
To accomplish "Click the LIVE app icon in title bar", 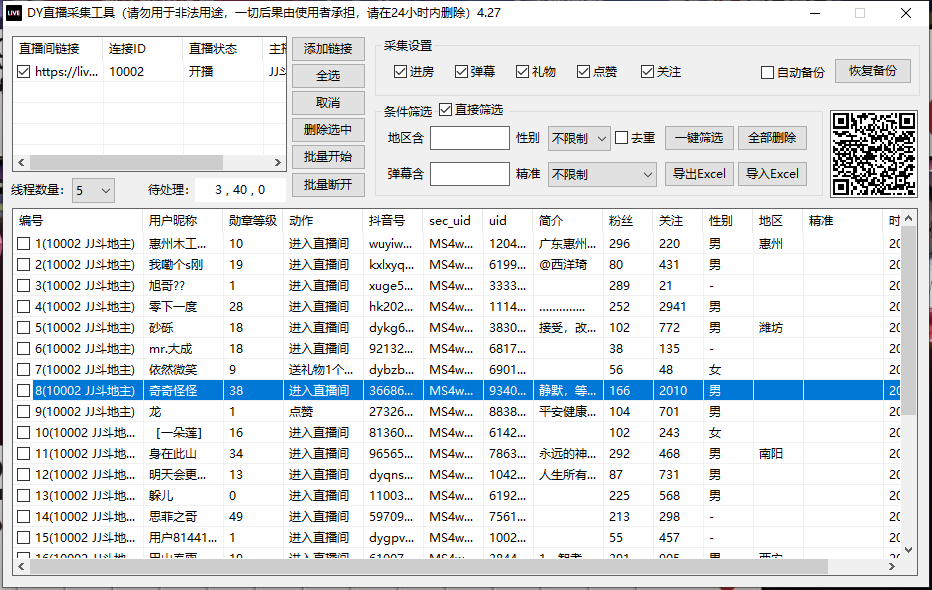I will 14,14.
